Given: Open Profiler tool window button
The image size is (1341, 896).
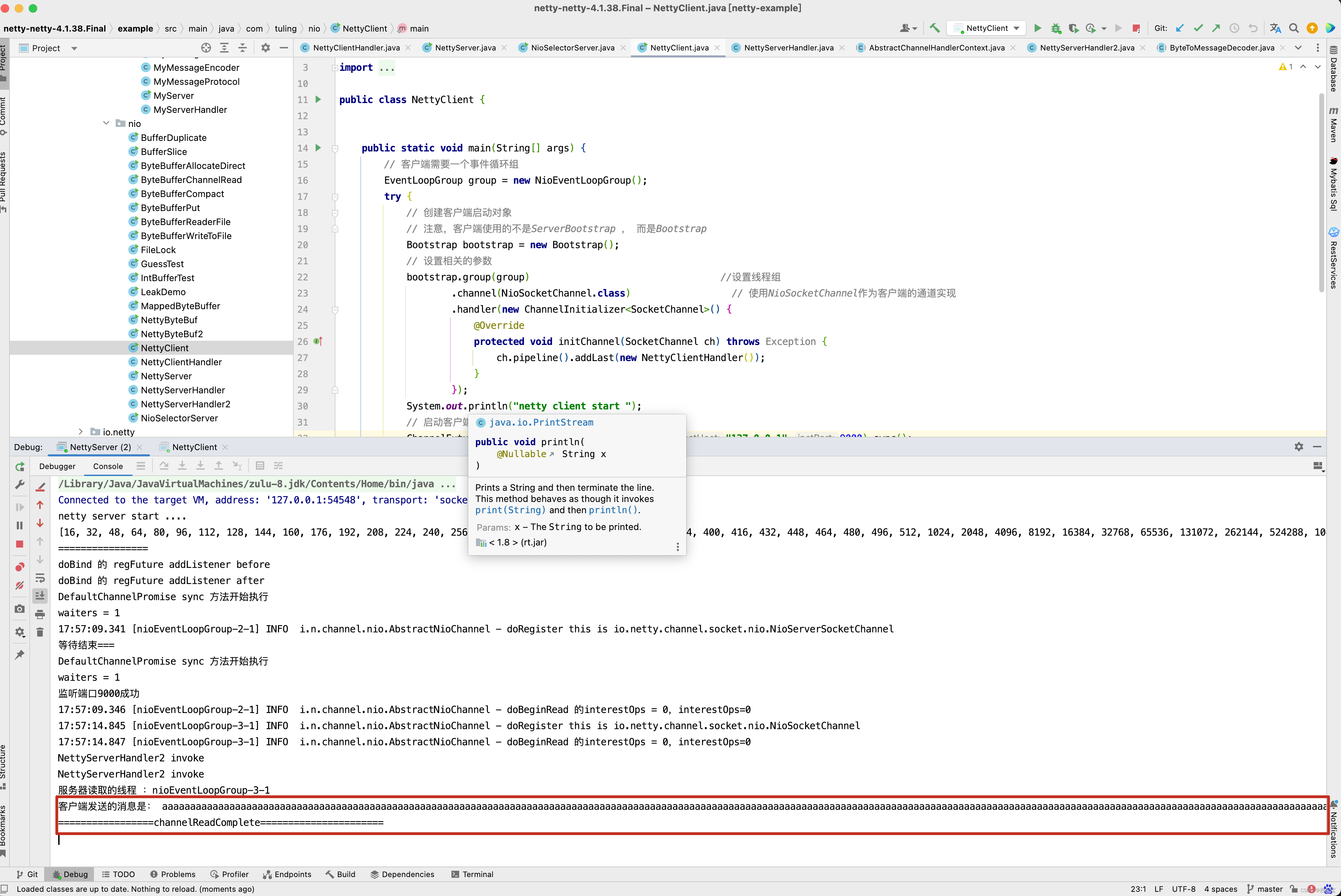Looking at the screenshot, I should [229, 874].
